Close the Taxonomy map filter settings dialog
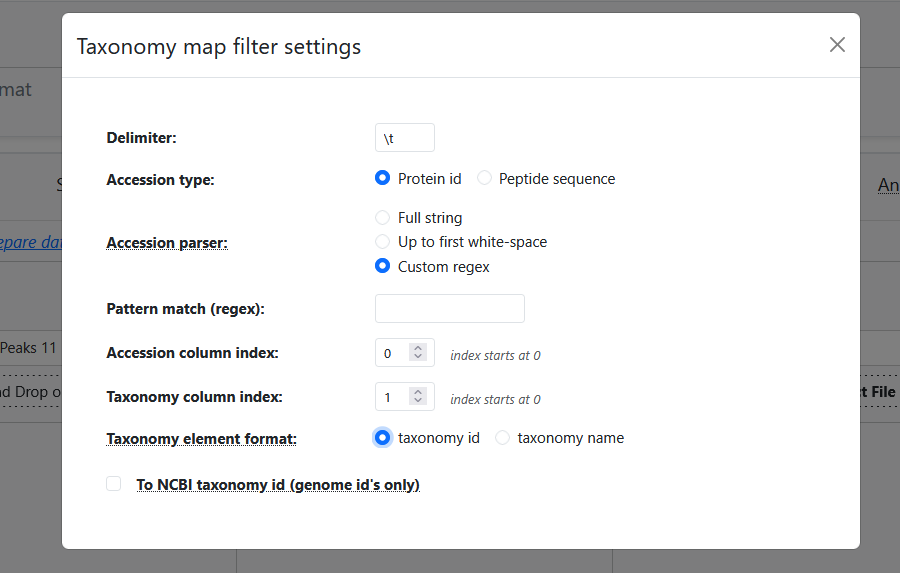The width and height of the screenshot is (900, 573). 837,45
